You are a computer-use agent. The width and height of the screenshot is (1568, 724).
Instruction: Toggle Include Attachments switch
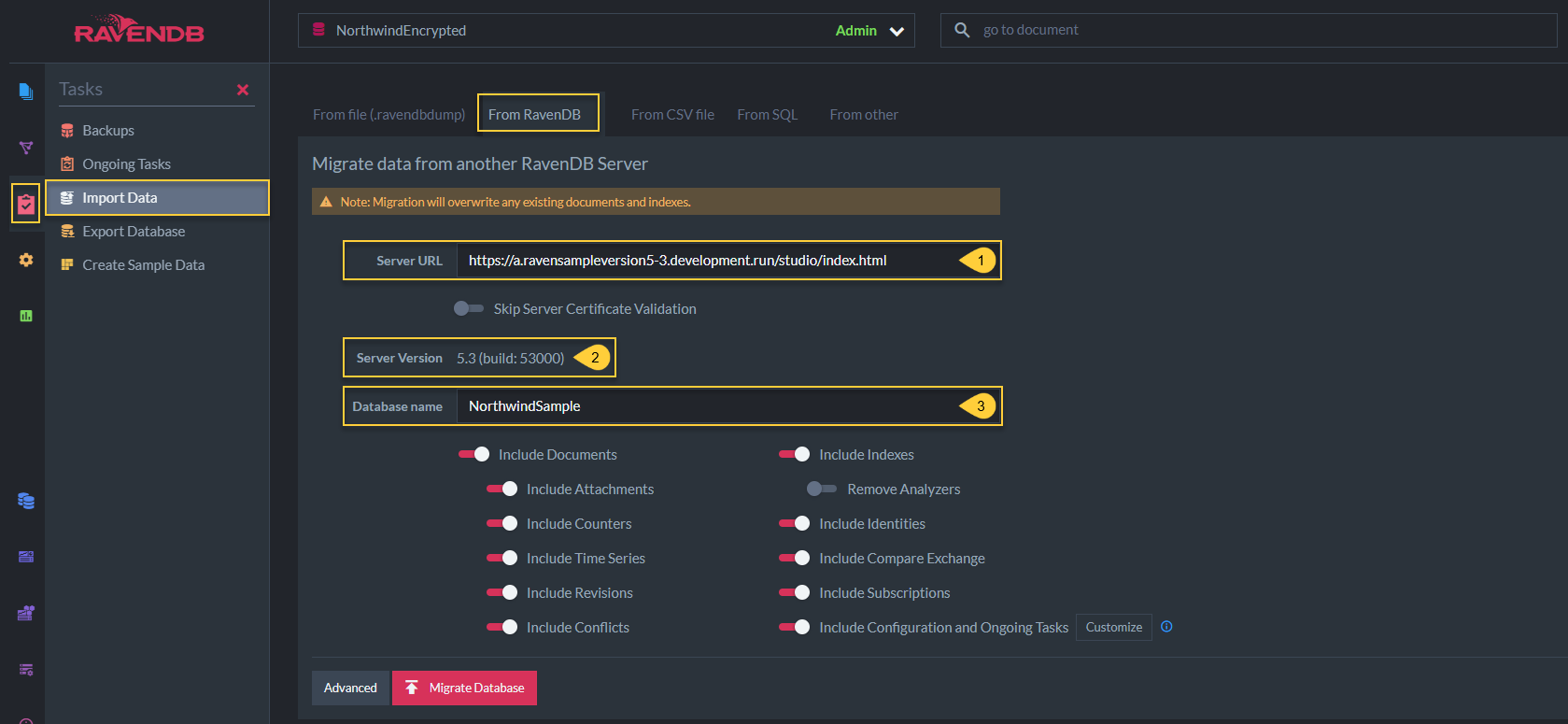pyautogui.click(x=502, y=489)
